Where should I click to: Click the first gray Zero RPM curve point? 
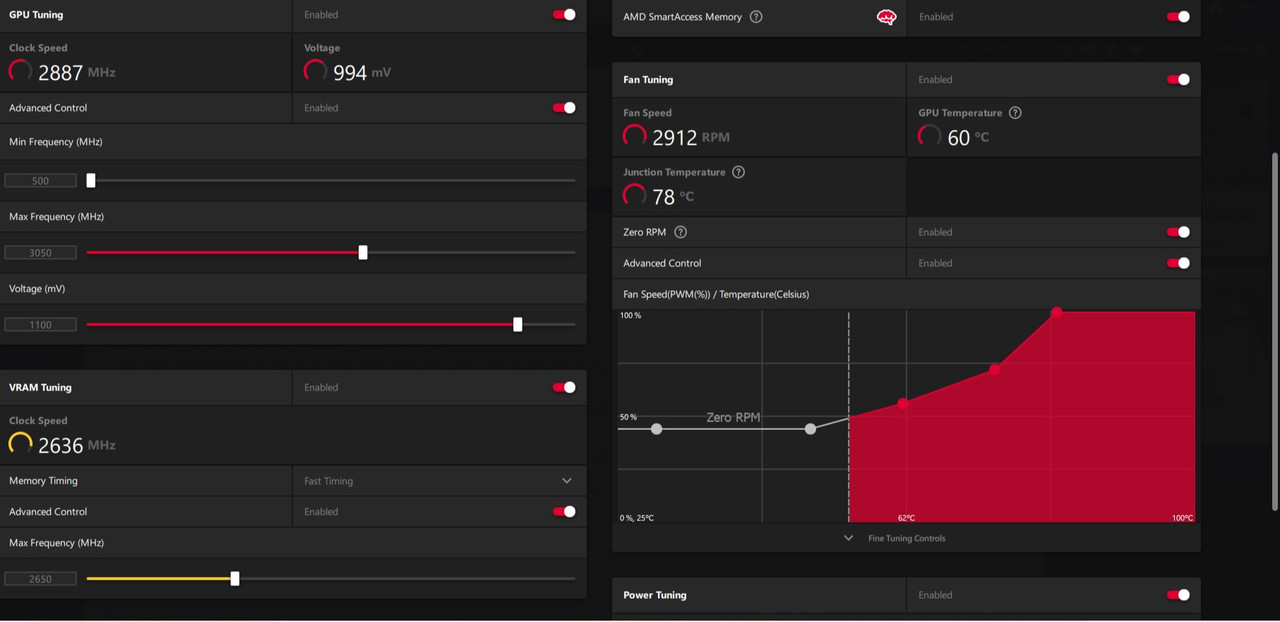pyautogui.click(x=656, y=429)
